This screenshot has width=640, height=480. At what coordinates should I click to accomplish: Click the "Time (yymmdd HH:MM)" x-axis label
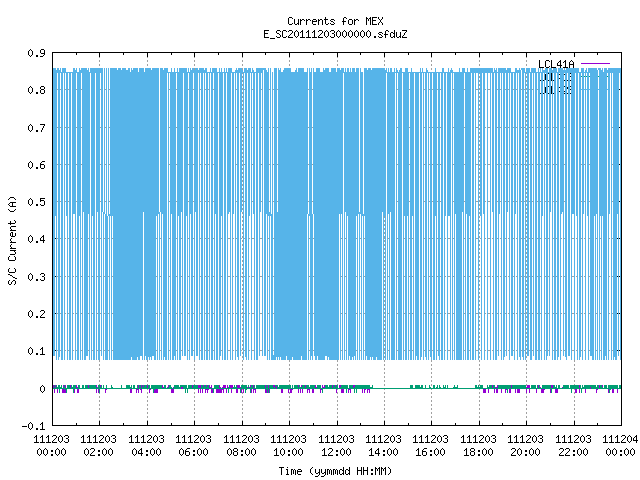tap(335, 471)
